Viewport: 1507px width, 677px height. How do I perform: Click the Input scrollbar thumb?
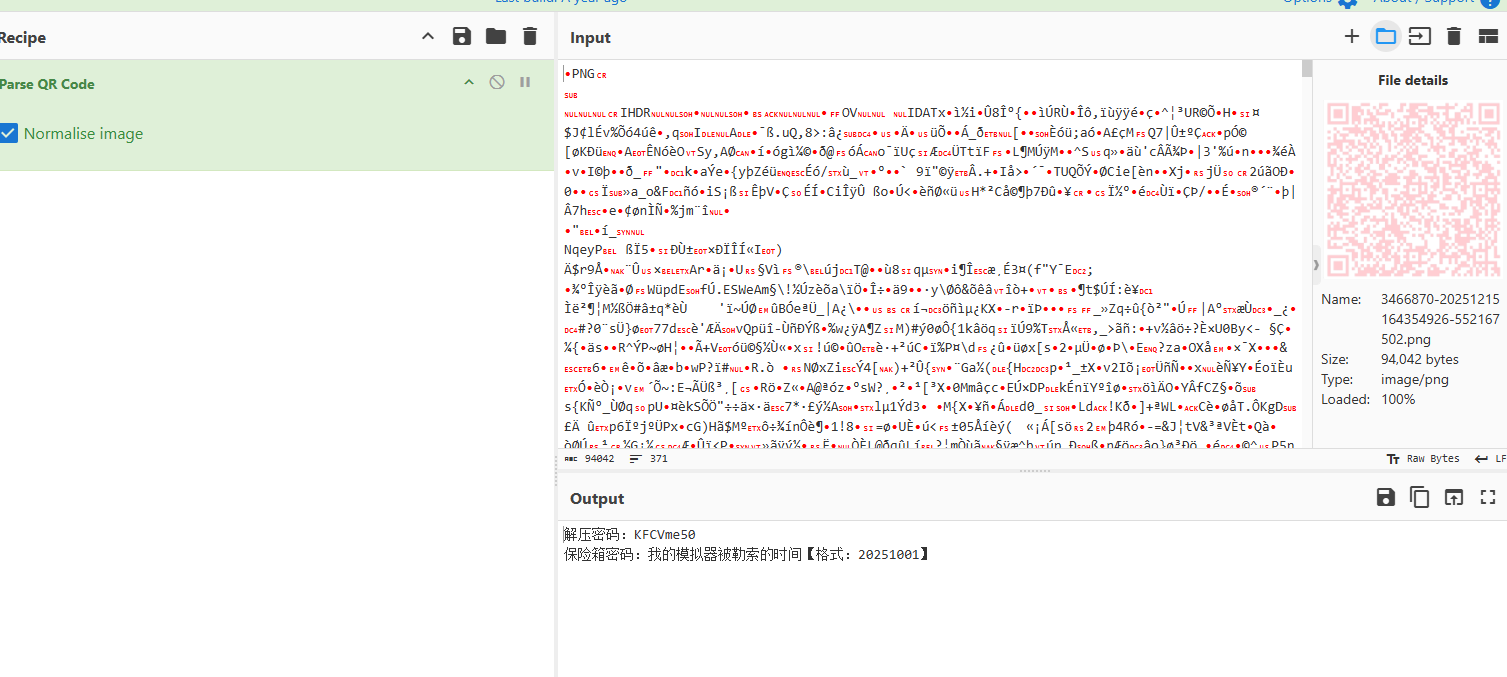(x=1306, y=68)
